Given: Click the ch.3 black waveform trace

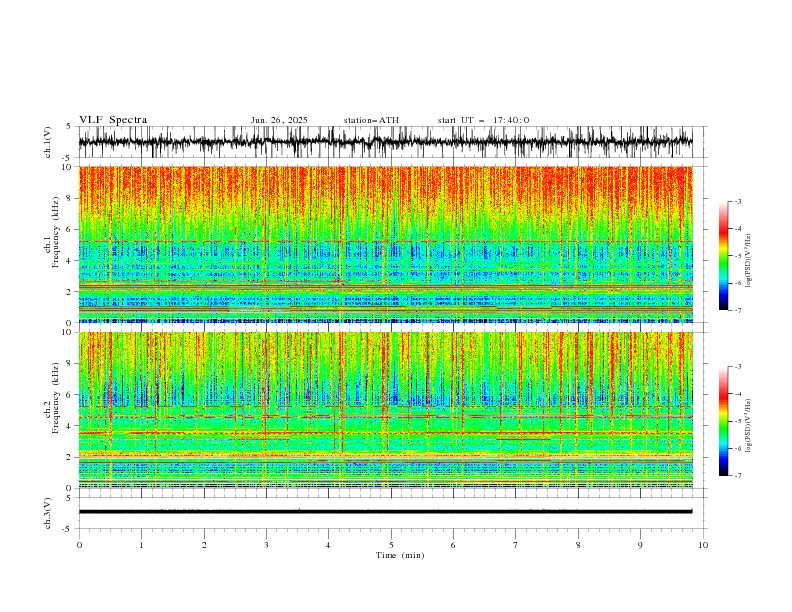Looking at the screenshot, I should pyautogui.click(x=385, y=512).
